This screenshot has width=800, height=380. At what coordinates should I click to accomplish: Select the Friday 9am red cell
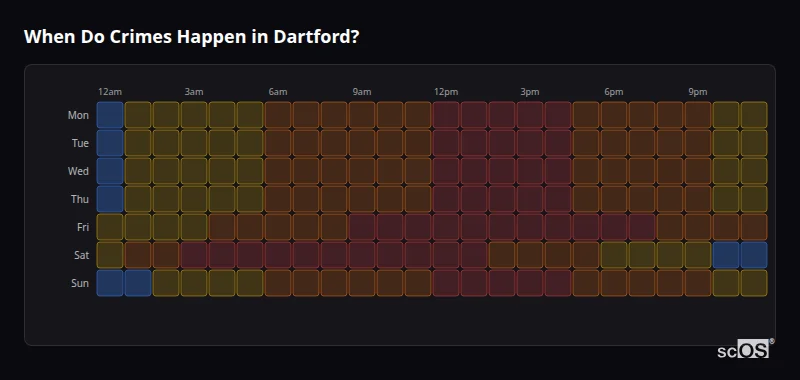(362, 227)
